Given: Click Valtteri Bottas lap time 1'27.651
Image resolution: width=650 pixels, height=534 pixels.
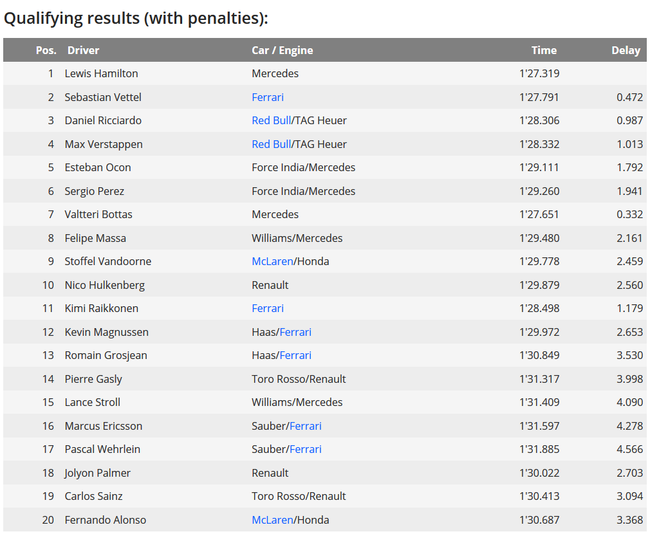Looking at the screenshot, I should point(539,214).
